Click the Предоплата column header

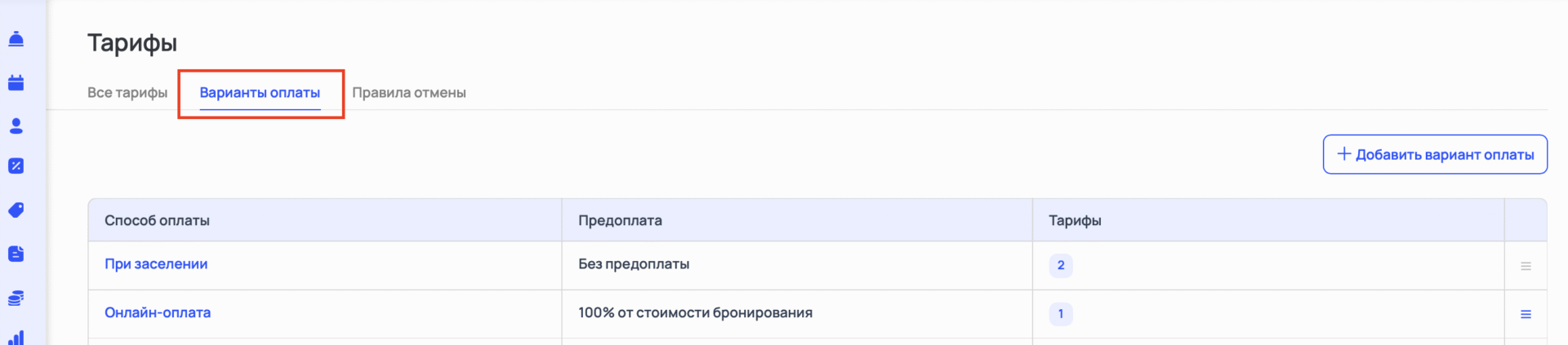point(620,220)
